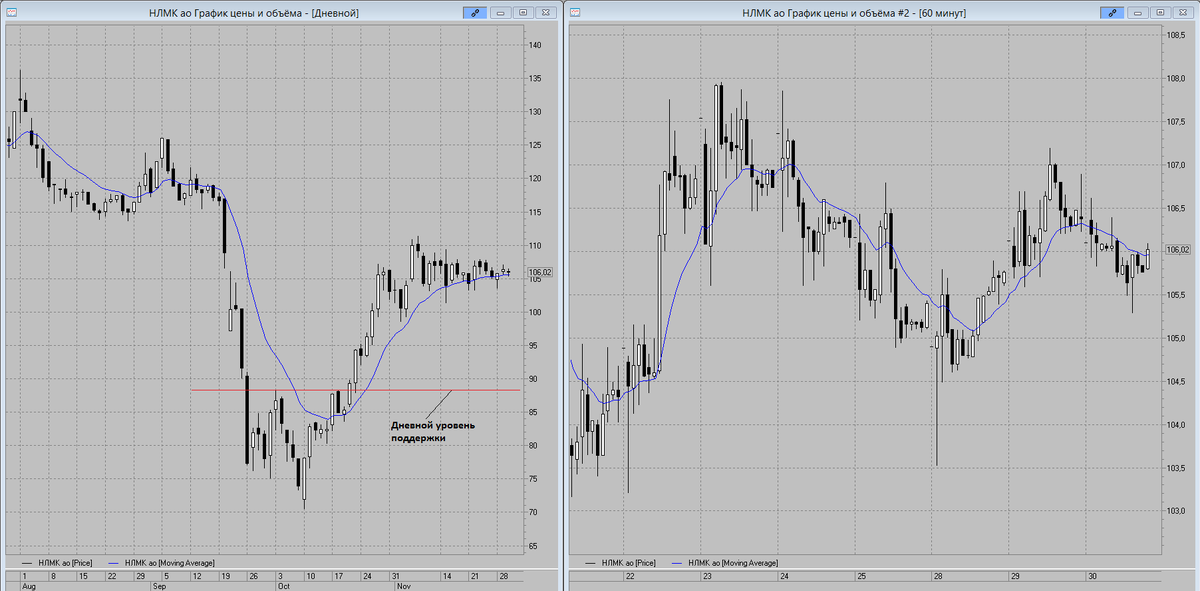
Task: Click the Sep month label on the time axis
Action: click(159, 586)
